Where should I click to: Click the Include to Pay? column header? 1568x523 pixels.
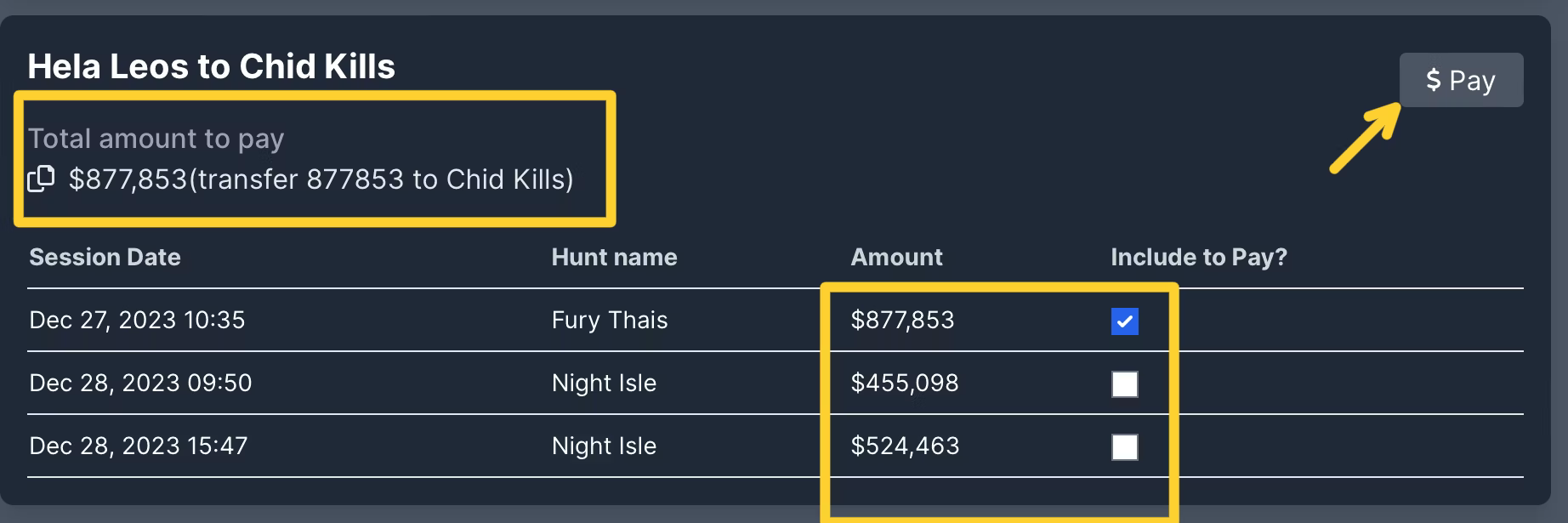(x=1198, y=257)
